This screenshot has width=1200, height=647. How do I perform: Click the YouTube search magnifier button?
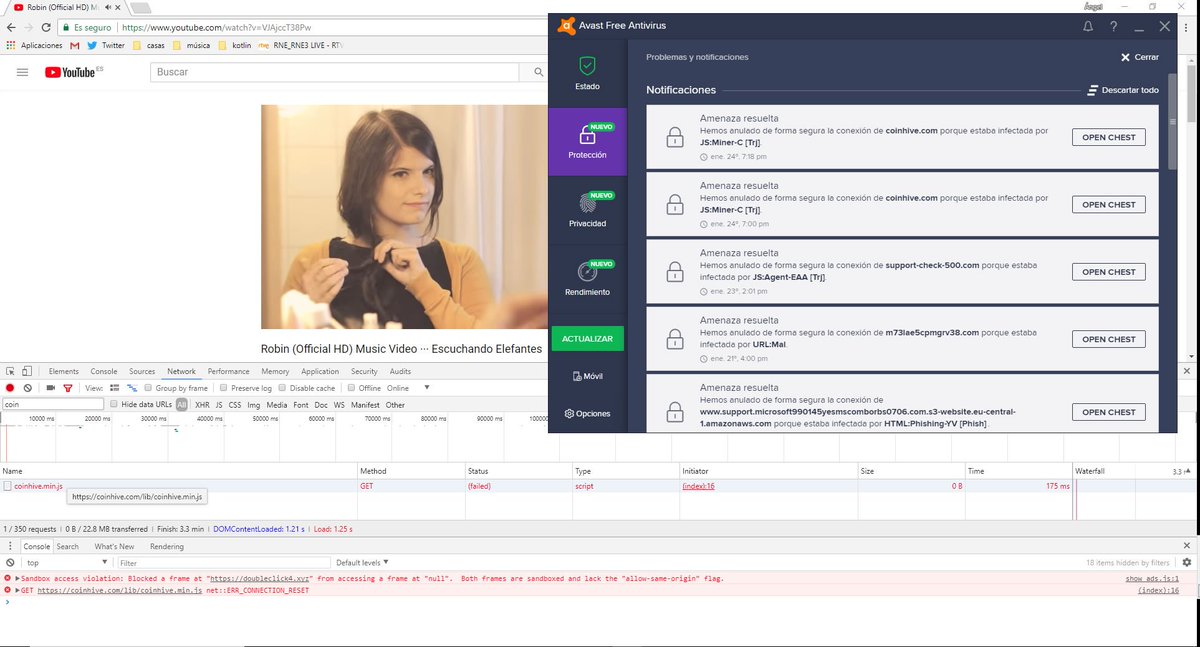(538, 72)
